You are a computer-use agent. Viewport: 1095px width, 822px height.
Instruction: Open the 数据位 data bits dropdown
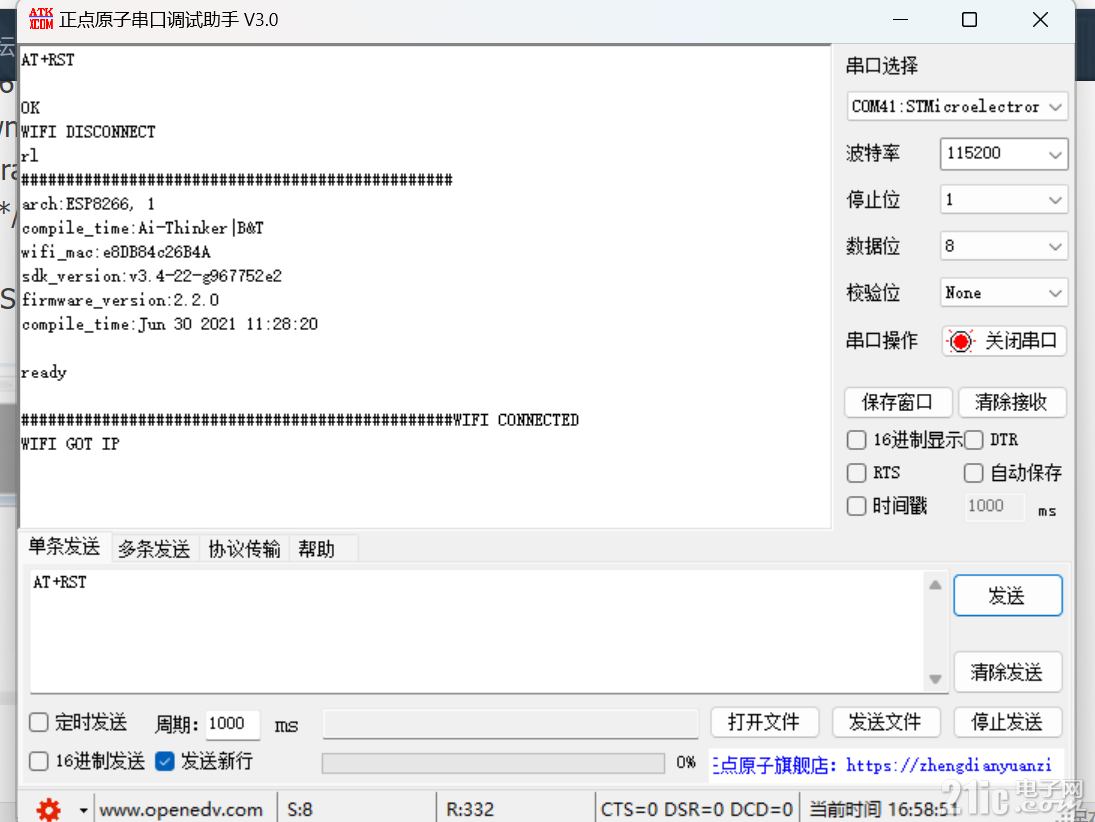[x=1004, y=247]
